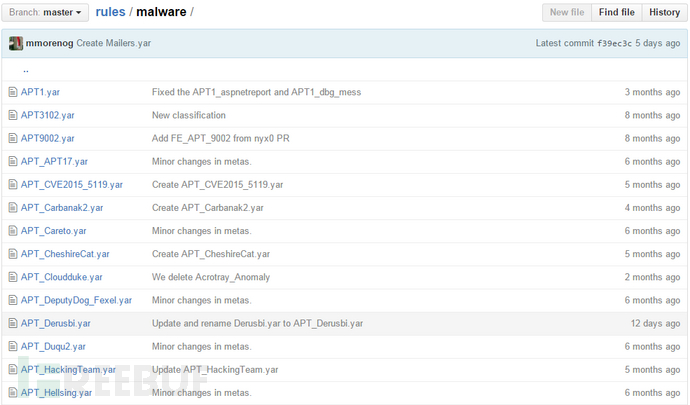
Task: Open the APT9002.yar file
Action: pyautogui.click(x=48, y=138)
